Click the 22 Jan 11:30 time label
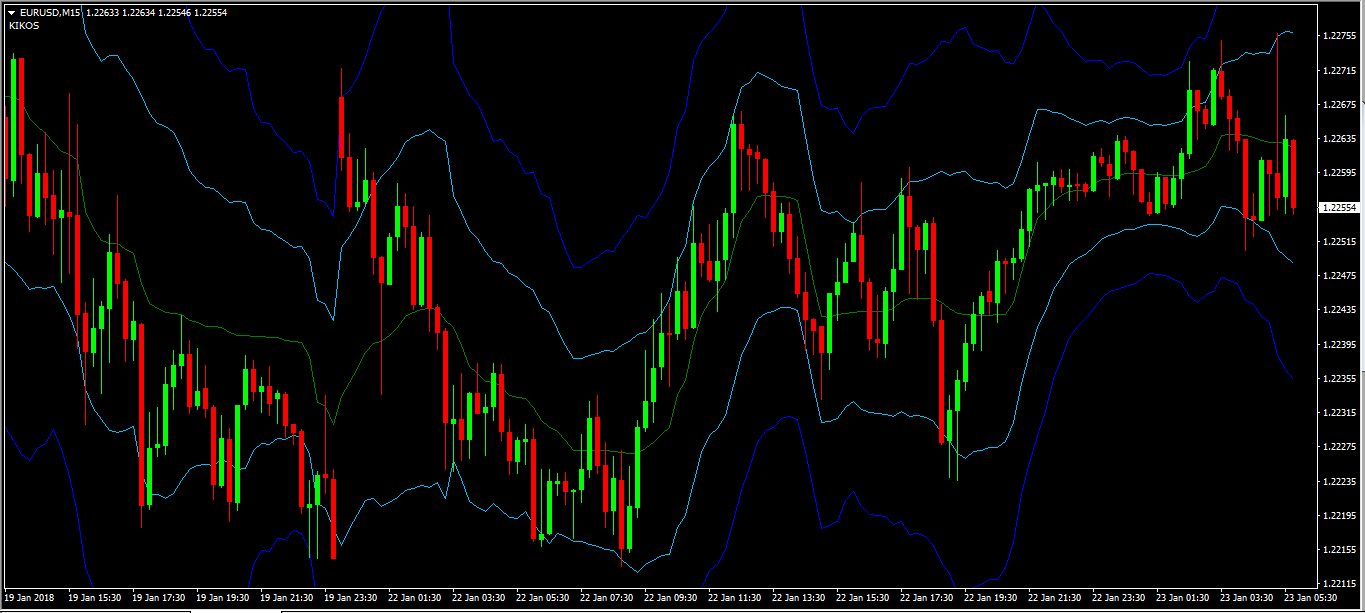Image resolution: width=1365 pixels, height=613 pixels. coord(733,598)
